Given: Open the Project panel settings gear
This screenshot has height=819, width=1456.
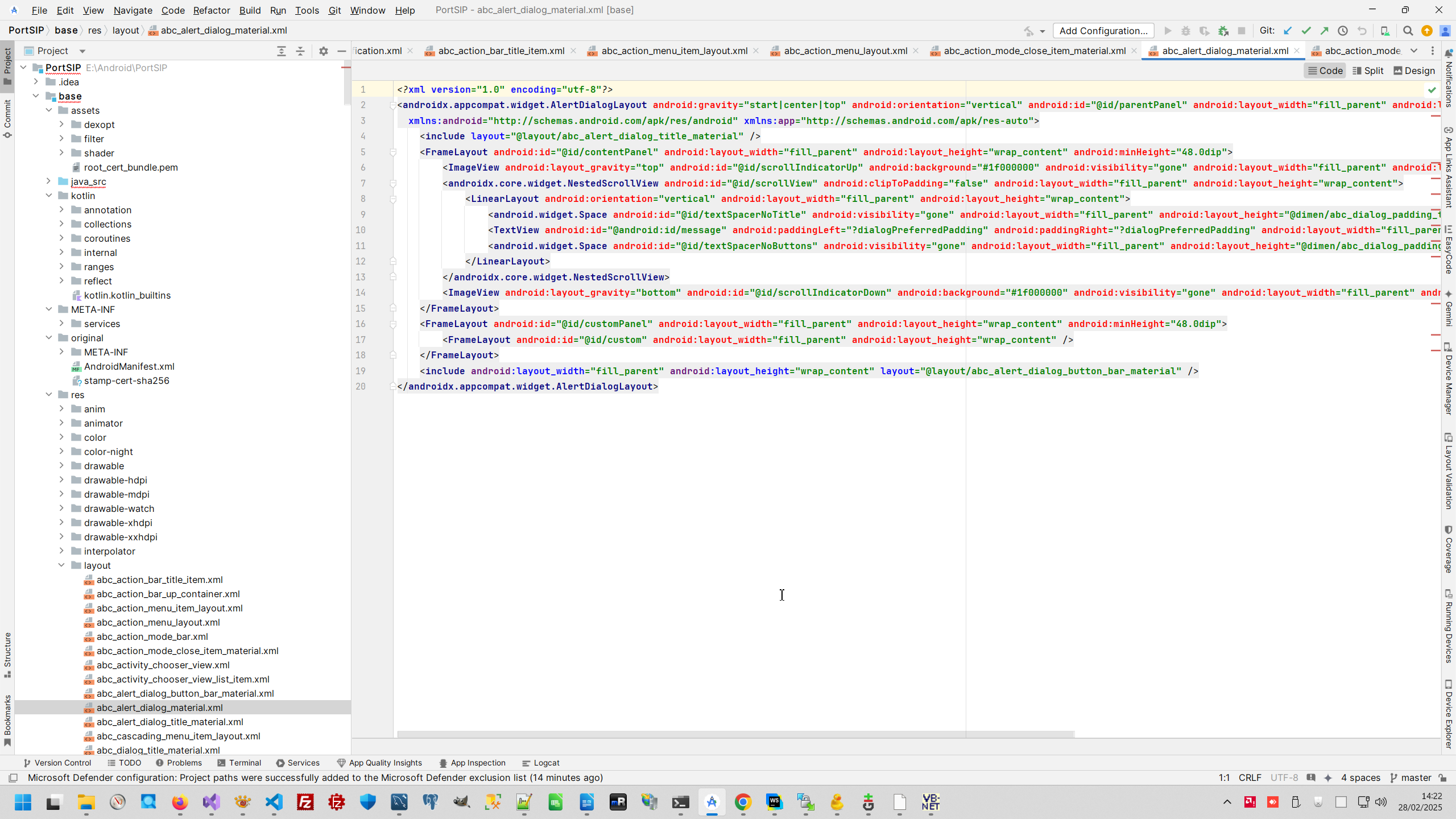Looking at the screenshot, I should click(324, 51).
